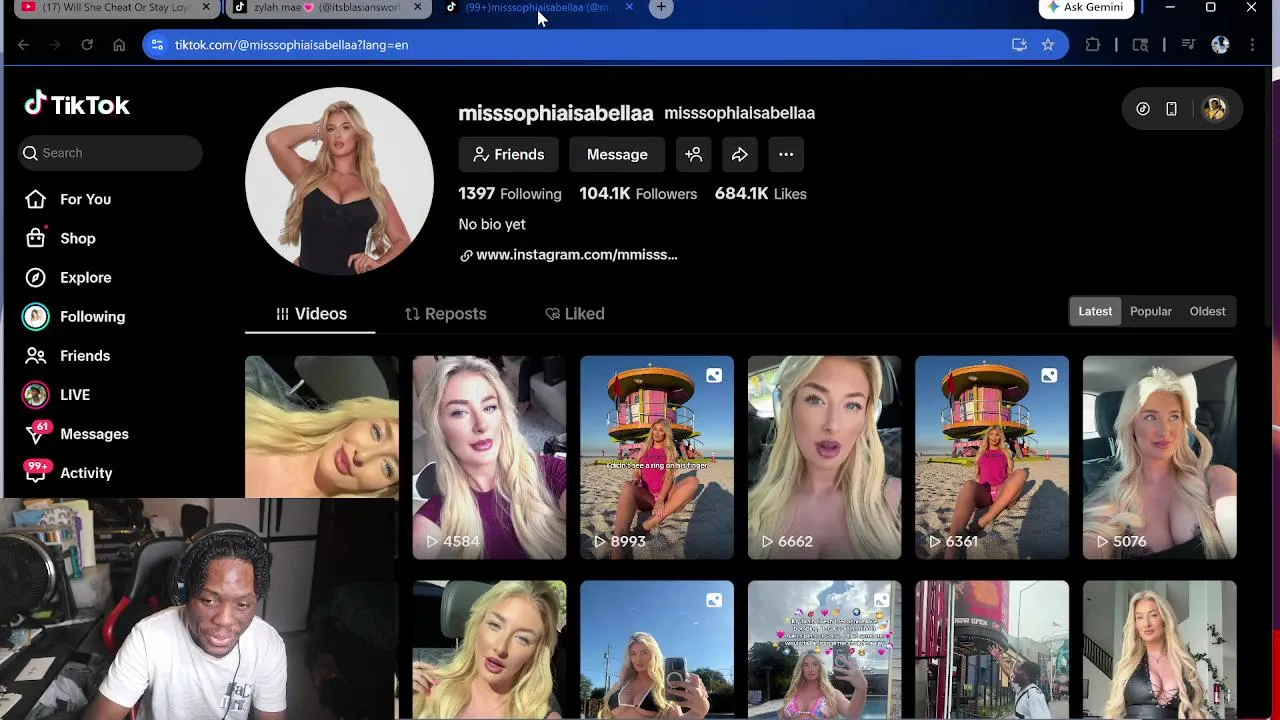Switch to the Reposts tab

point(446,314)
